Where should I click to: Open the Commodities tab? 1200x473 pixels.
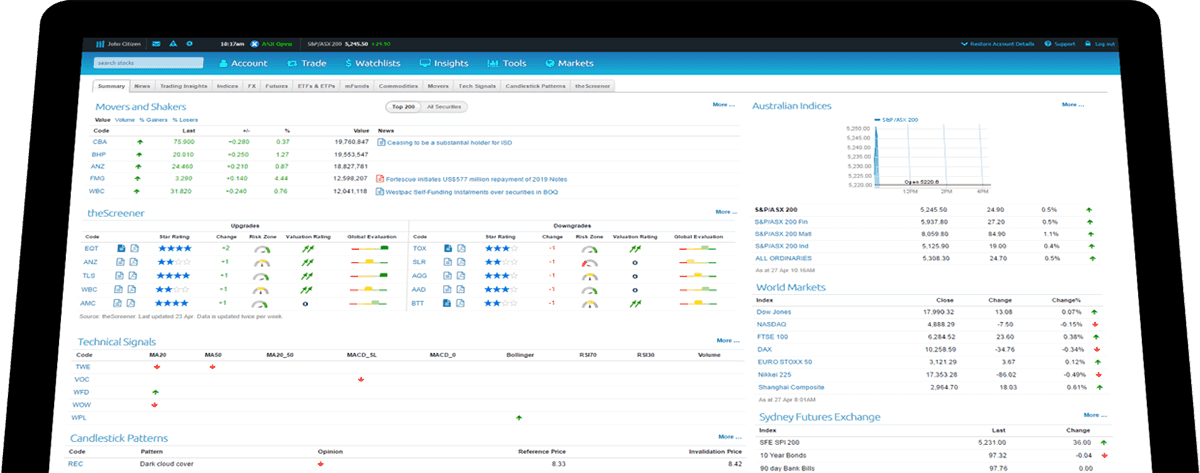coord(400,87)
